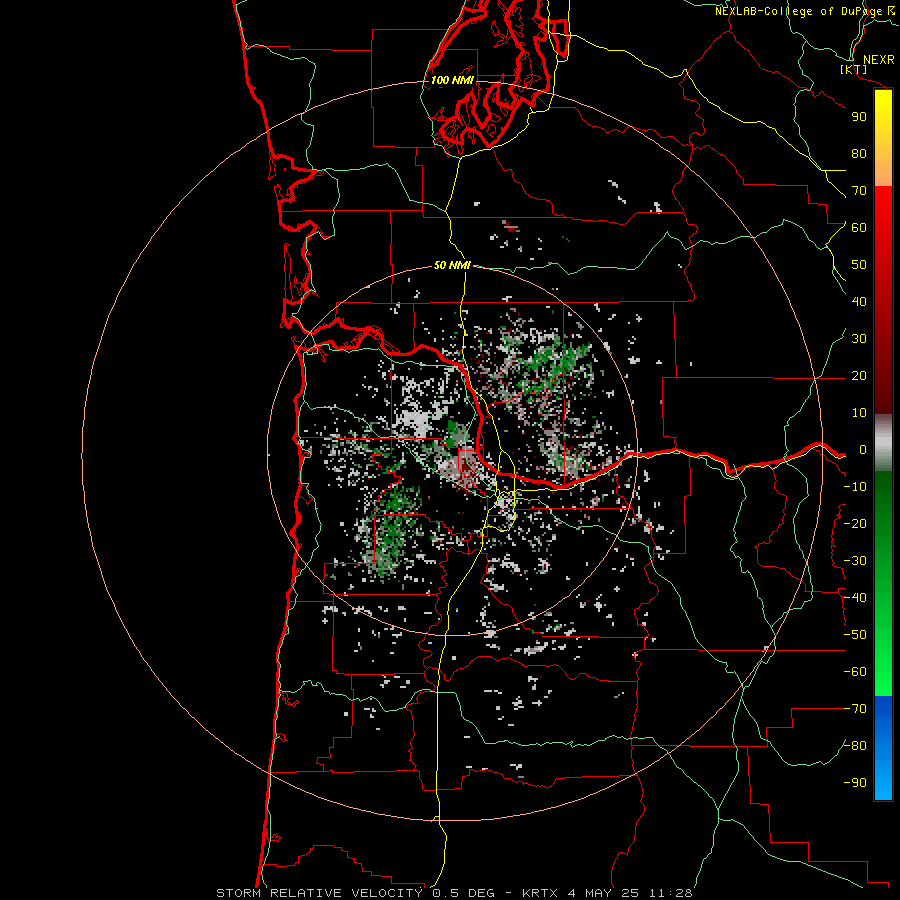The height and width of the screenshot is (900, 900).
Task: Click the "[KT]" units label
Action: click(x=854, y=69)
